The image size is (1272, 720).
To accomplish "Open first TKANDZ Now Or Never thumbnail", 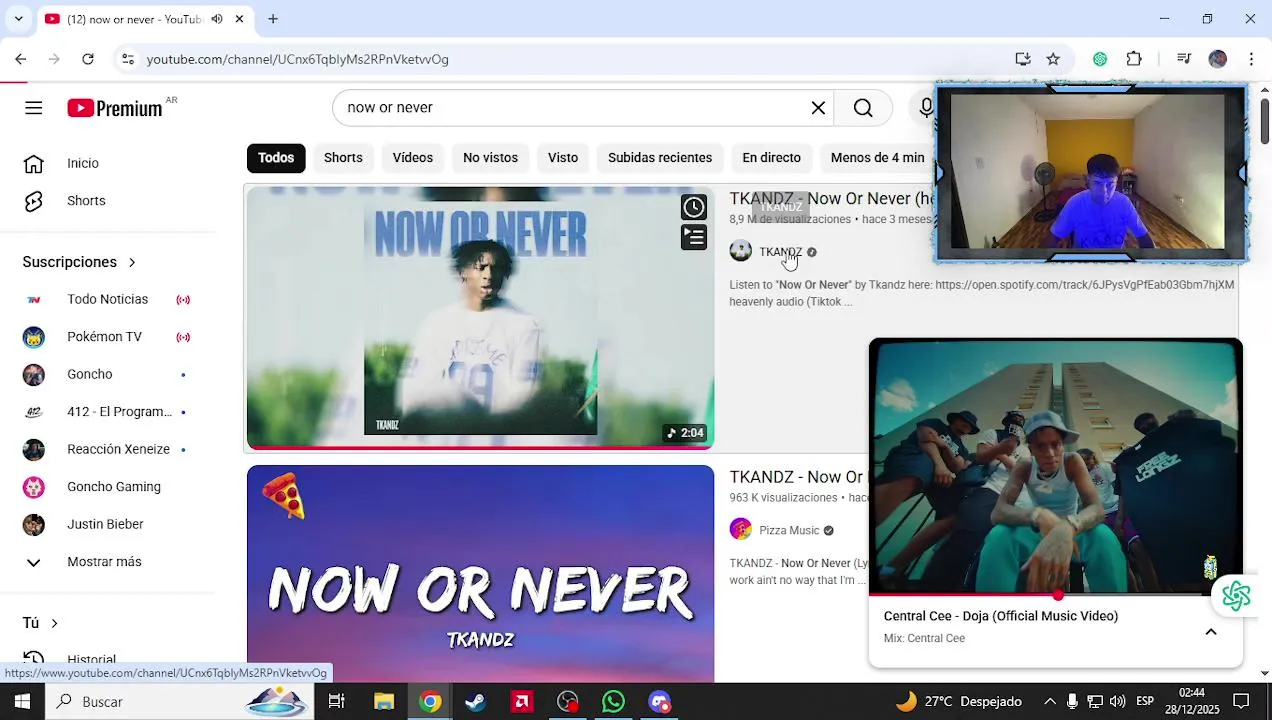I will pos(481,318).
